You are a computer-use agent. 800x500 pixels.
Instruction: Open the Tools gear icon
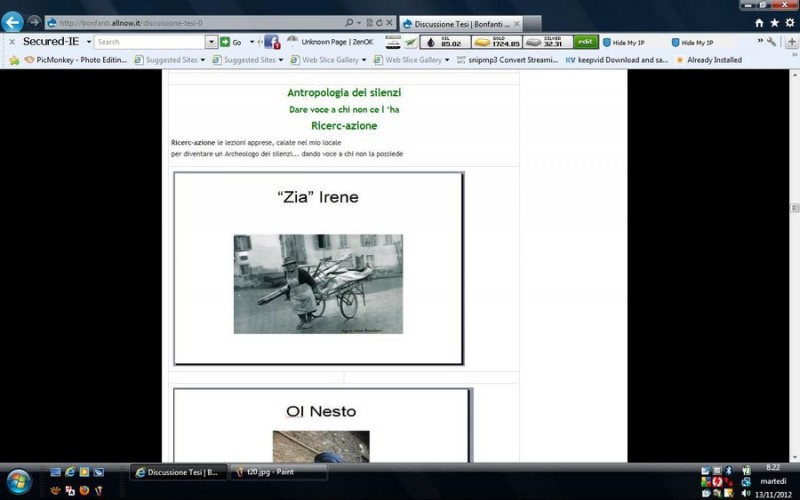(x=789, y=22)
